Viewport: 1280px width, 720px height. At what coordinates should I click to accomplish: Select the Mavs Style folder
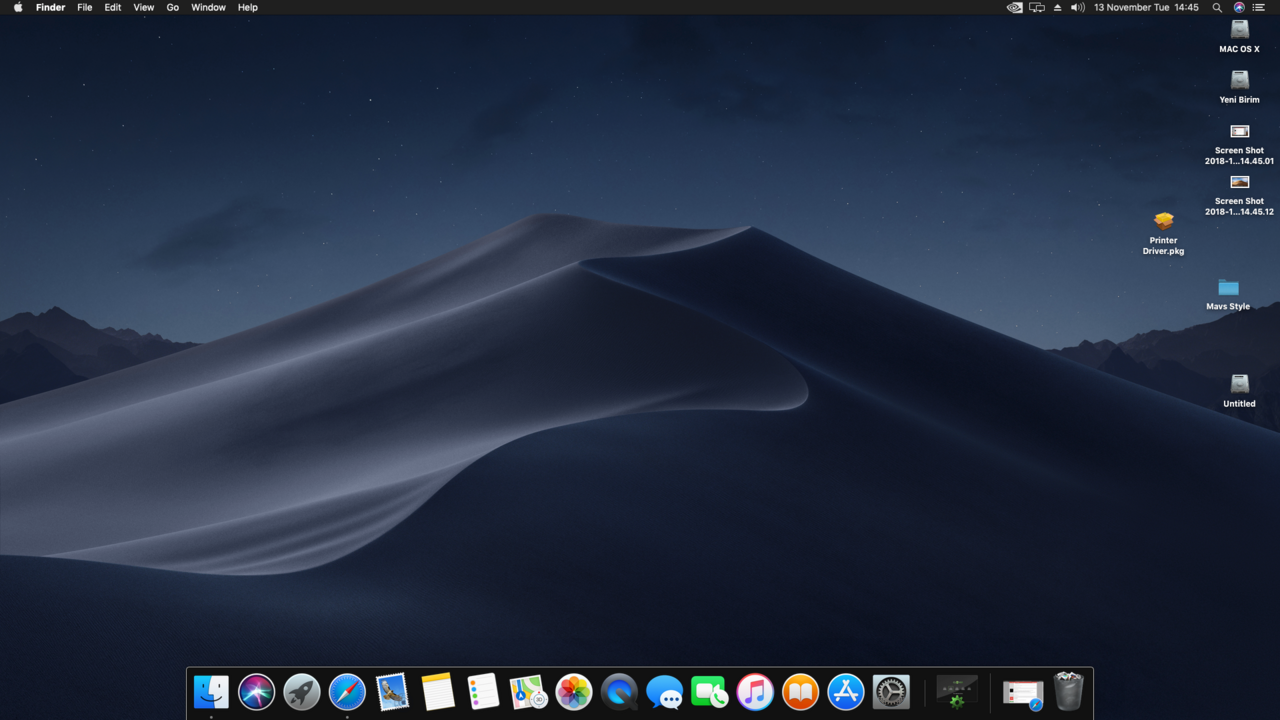click(1228, 288)
